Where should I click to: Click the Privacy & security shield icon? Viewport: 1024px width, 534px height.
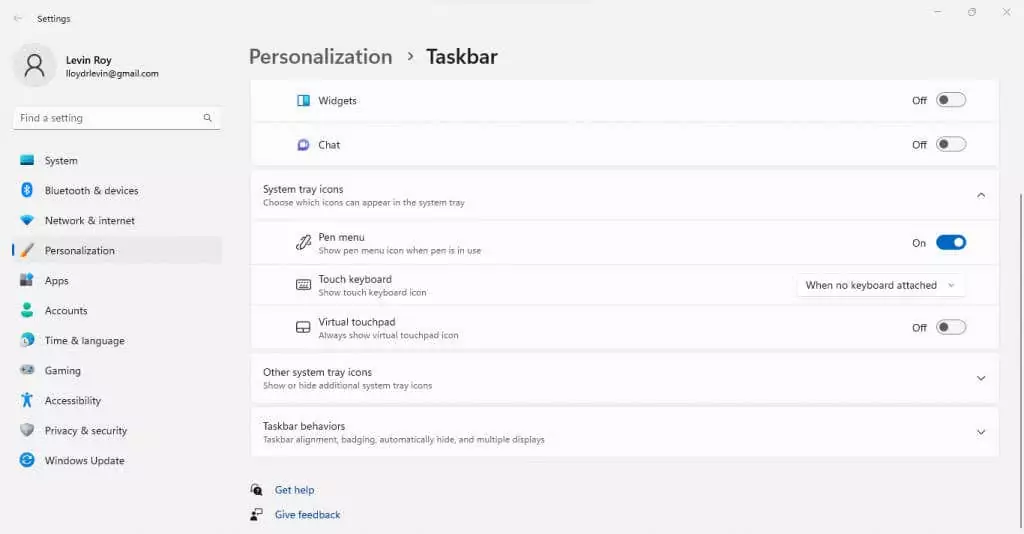point(27,430)
